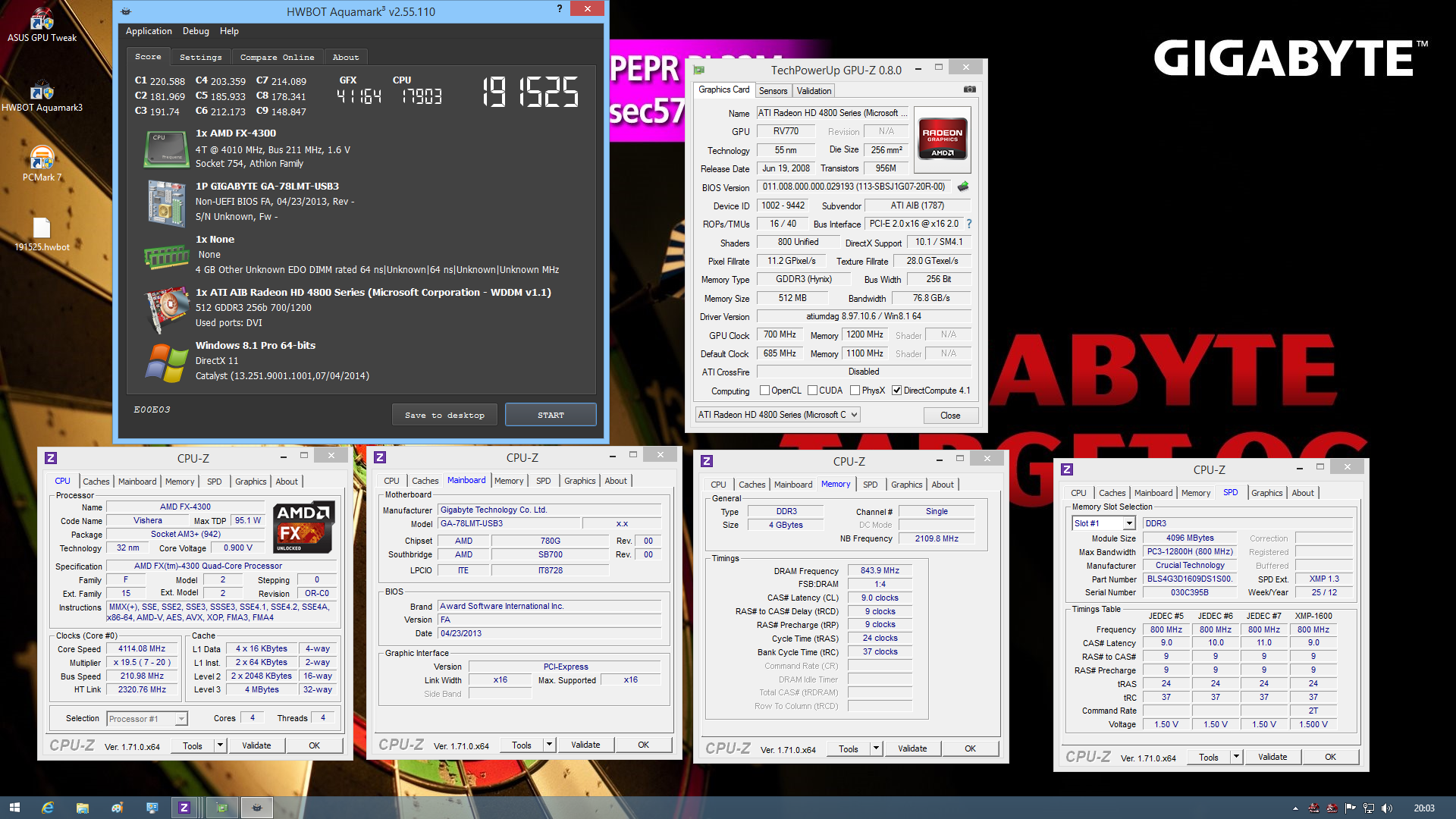
Task: Save BIOS using chip icon in GPU-Z
Action: tap(963, 187)
